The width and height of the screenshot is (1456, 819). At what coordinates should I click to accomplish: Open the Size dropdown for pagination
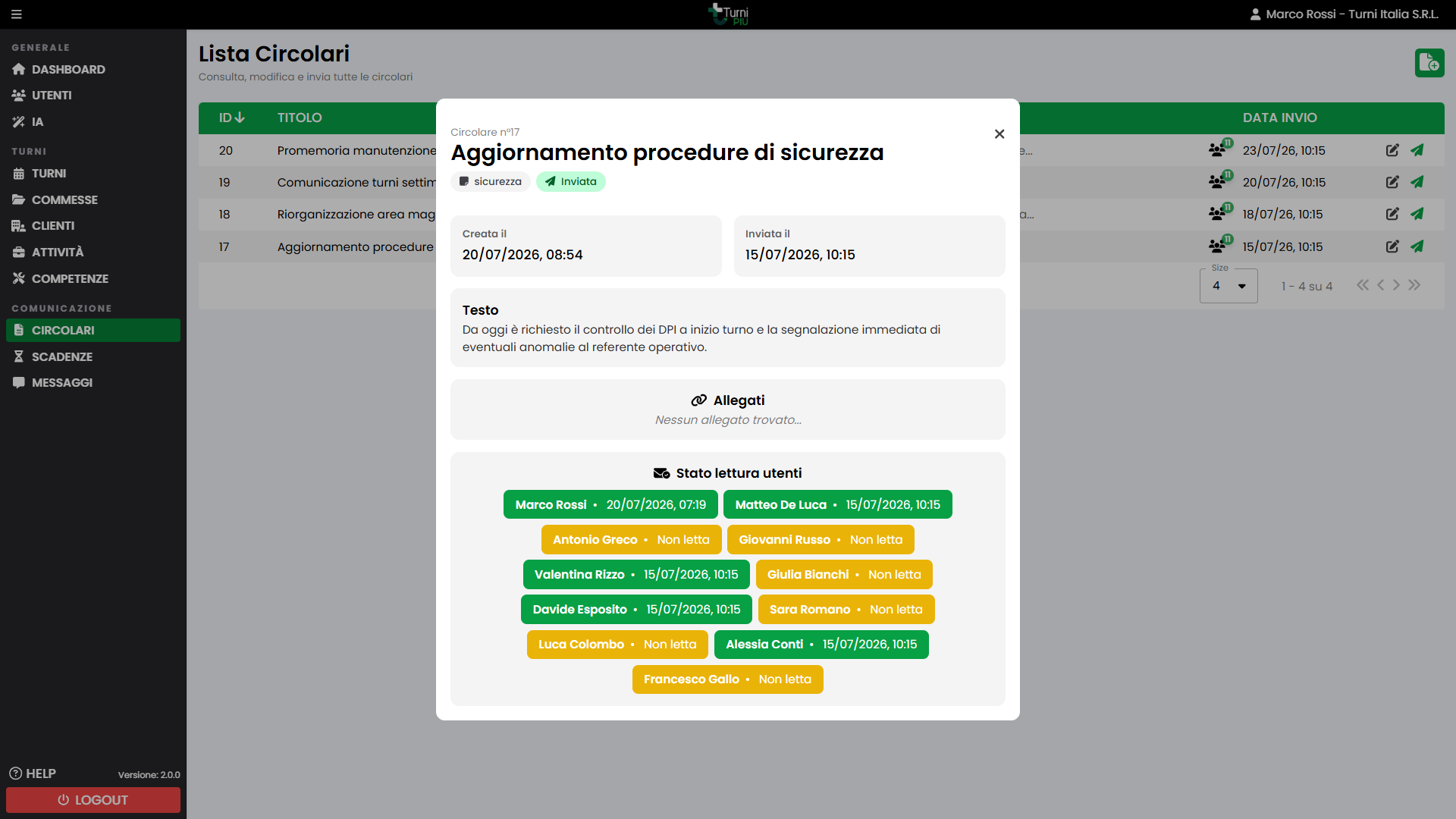coord(1228,286)
